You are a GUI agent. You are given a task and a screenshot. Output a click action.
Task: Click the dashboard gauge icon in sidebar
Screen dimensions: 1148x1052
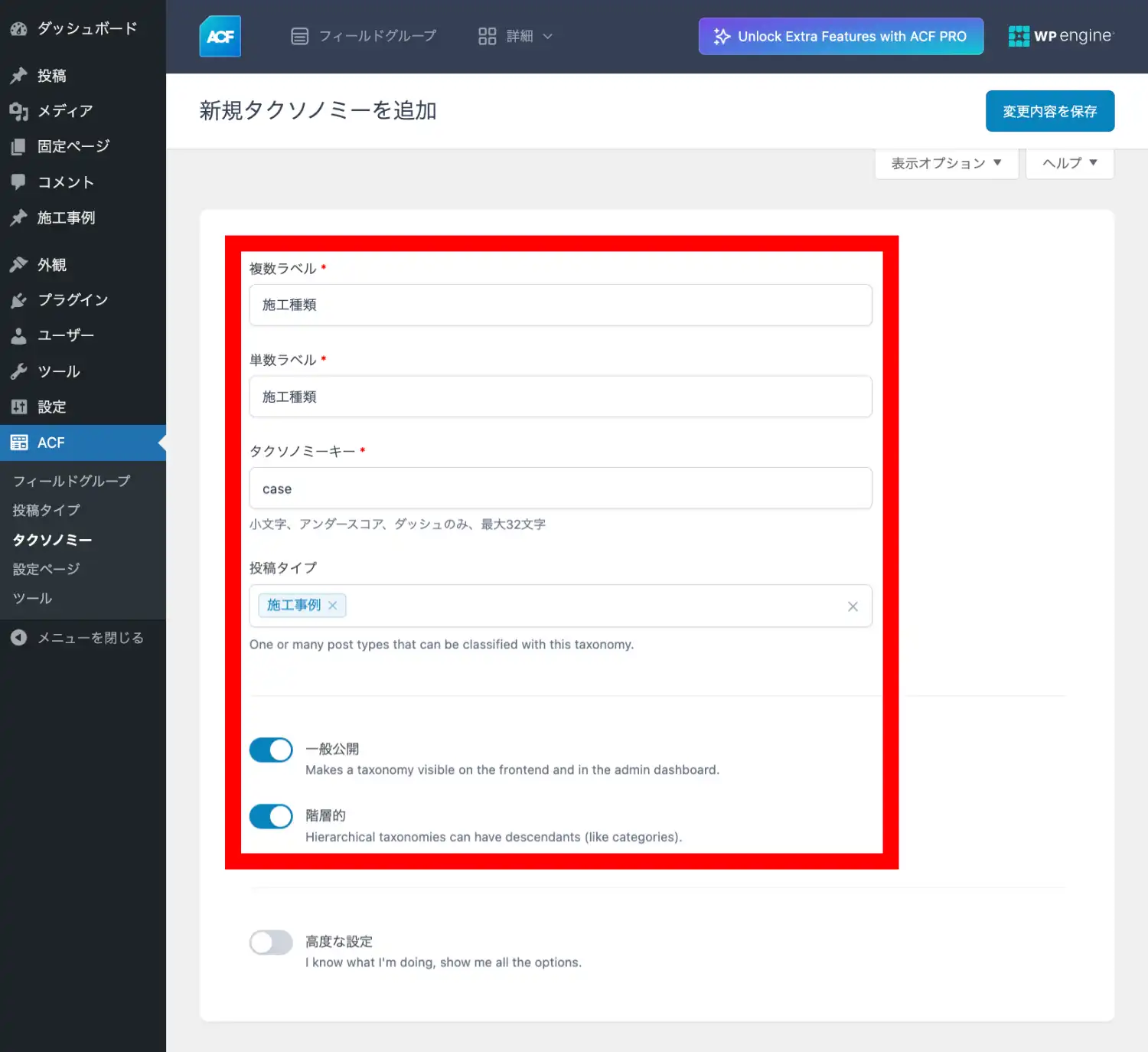click(19, 29)
